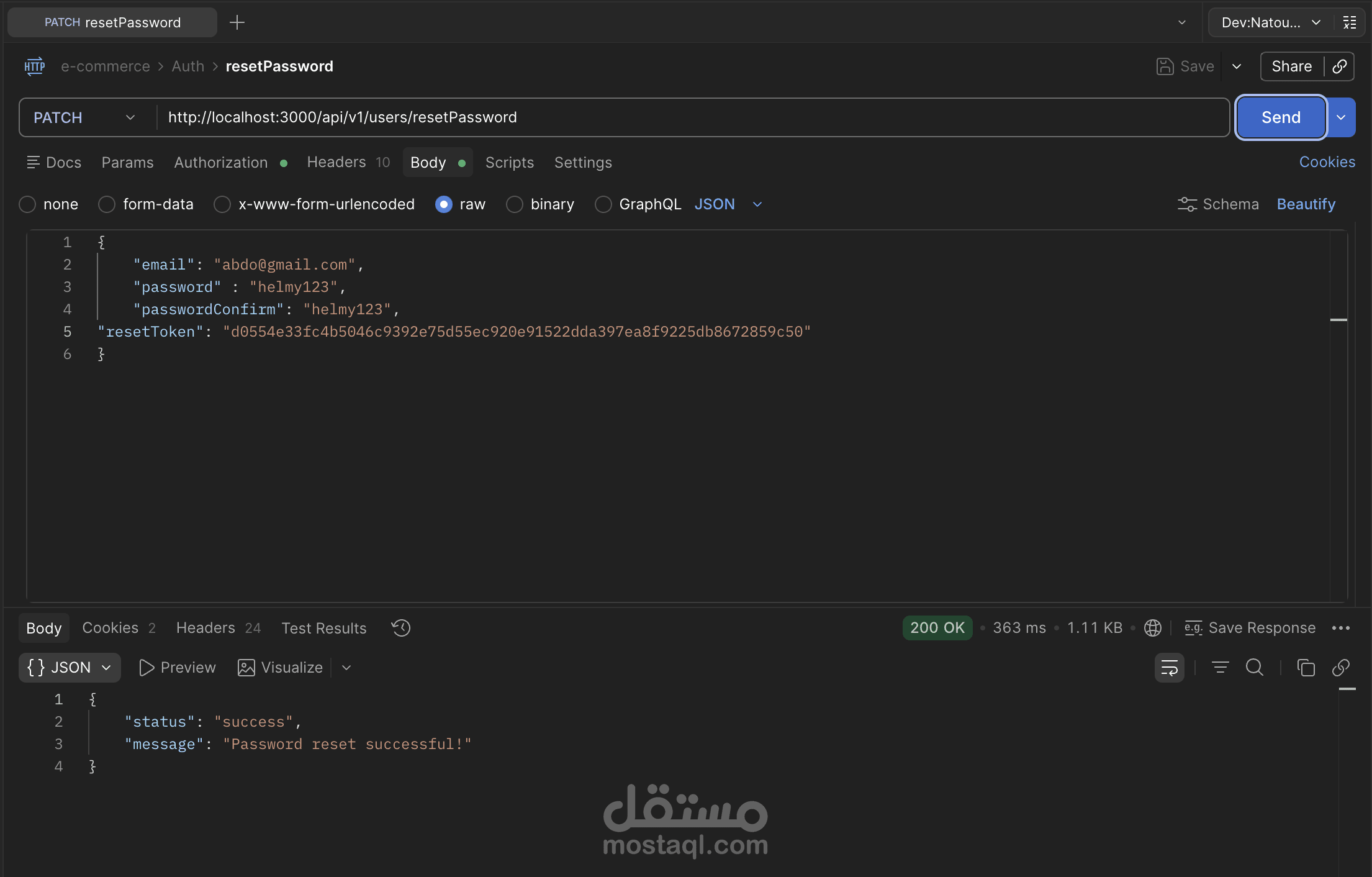Image resolution: width=1372 pixels, height=877 pixels.
Task: Expand the Send button options arrow
Action: click(x=1341, y=117)
